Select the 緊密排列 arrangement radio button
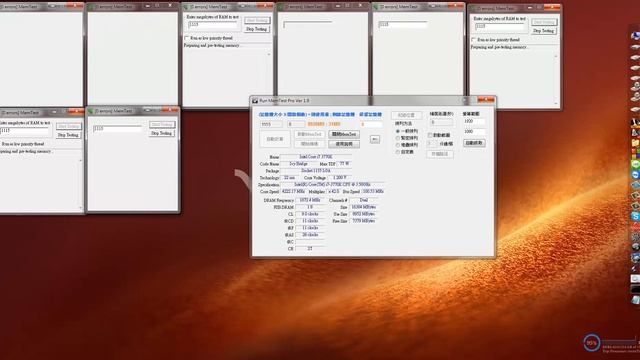The width and height of the screenshot is (640, 360). point(398,138)
